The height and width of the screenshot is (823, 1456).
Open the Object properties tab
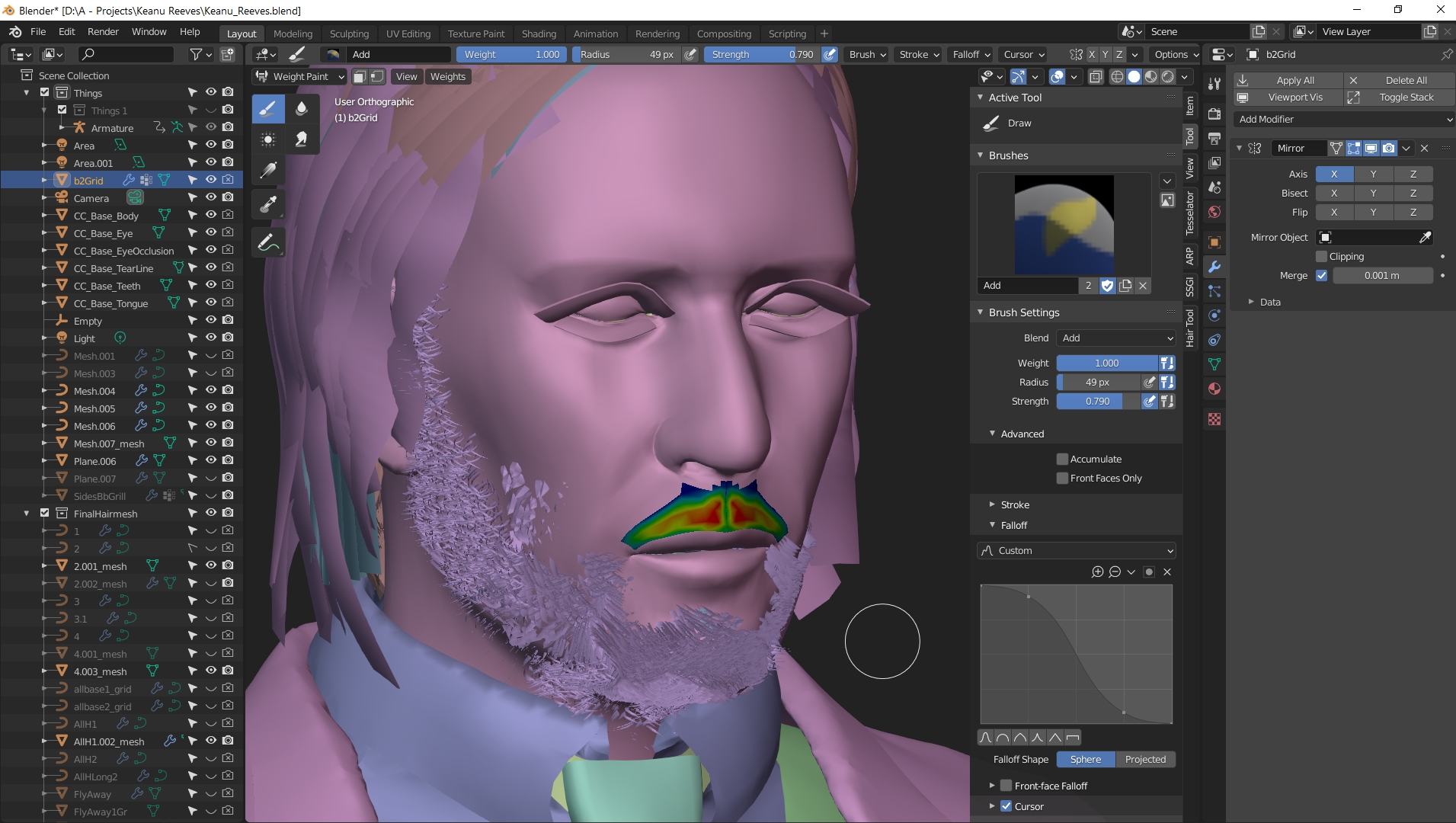(1214, 242)
